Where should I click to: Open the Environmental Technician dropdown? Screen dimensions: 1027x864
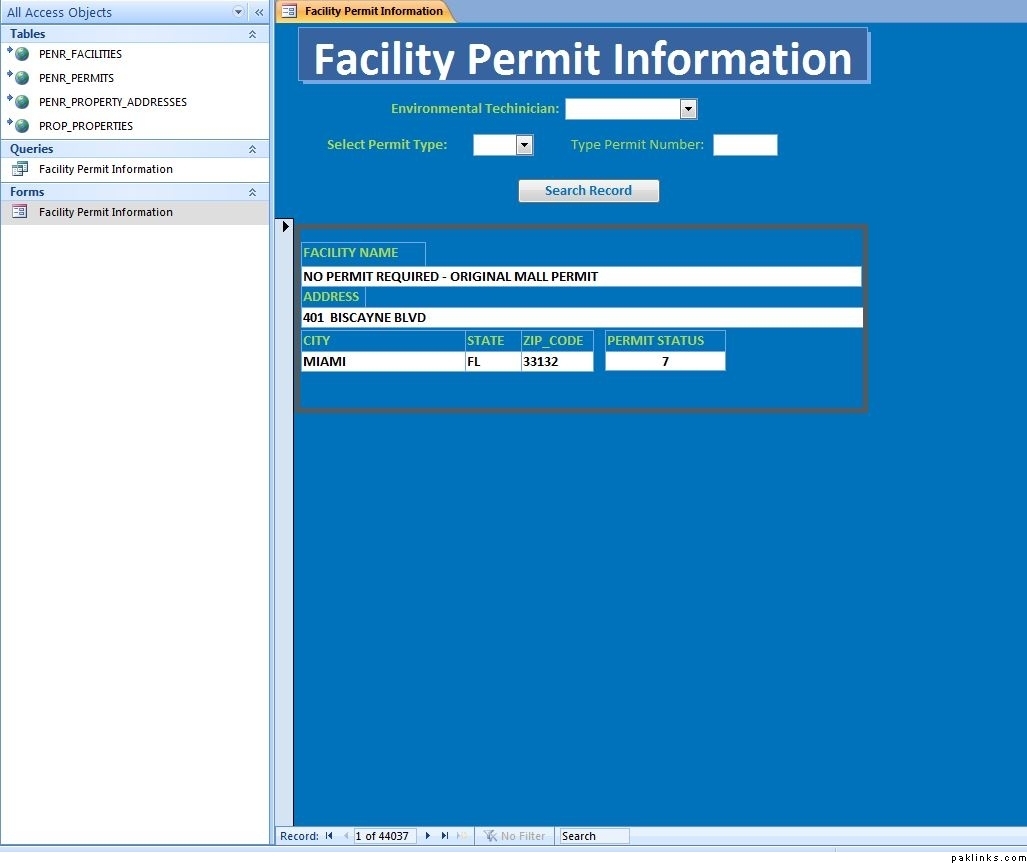tap(688, 109)
